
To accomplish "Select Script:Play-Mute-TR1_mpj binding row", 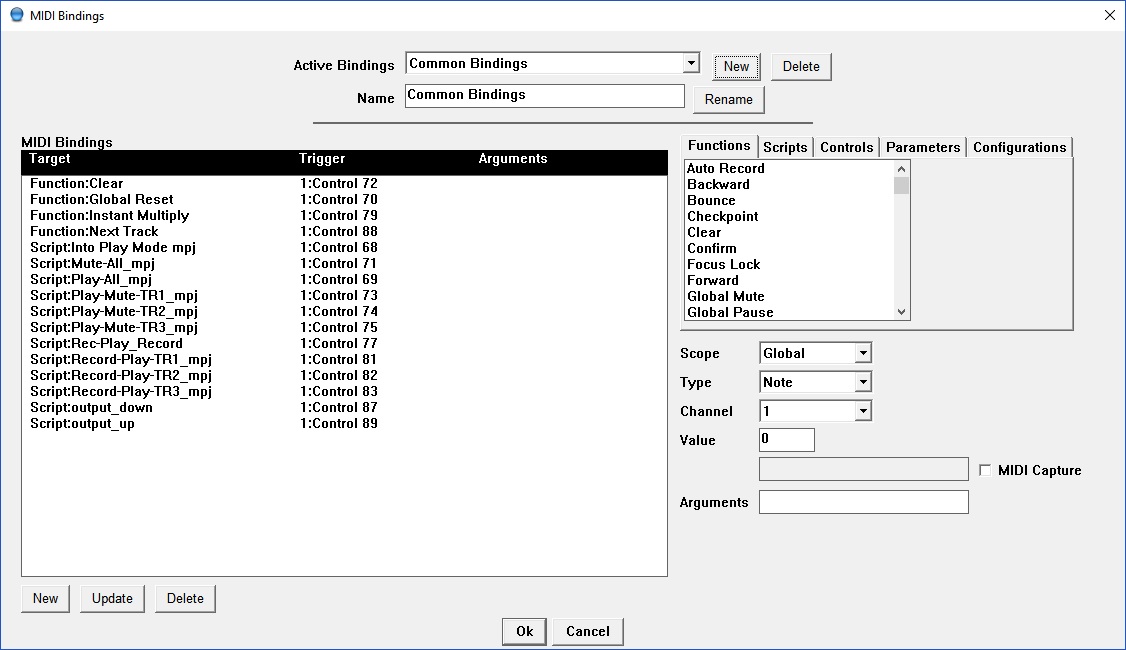I will click(x=344, y=295).
